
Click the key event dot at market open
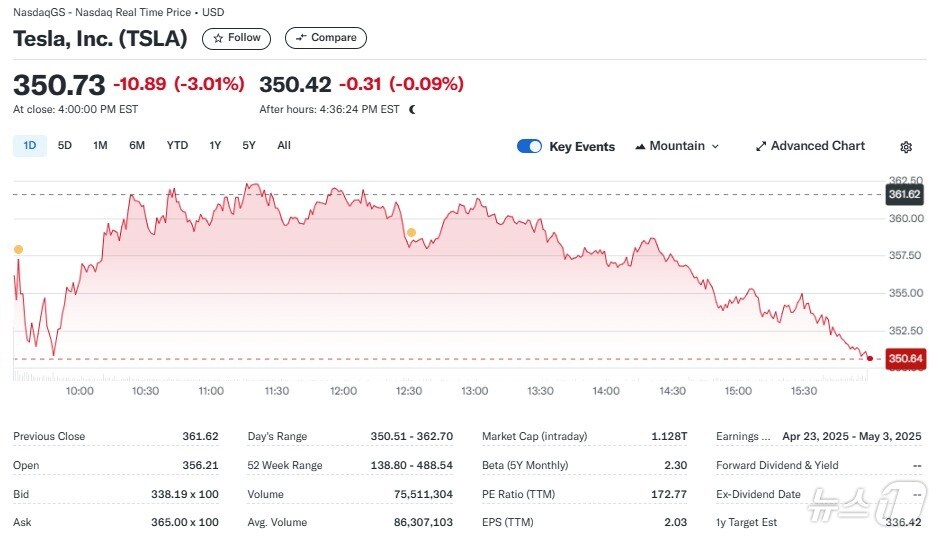(17, 249)
